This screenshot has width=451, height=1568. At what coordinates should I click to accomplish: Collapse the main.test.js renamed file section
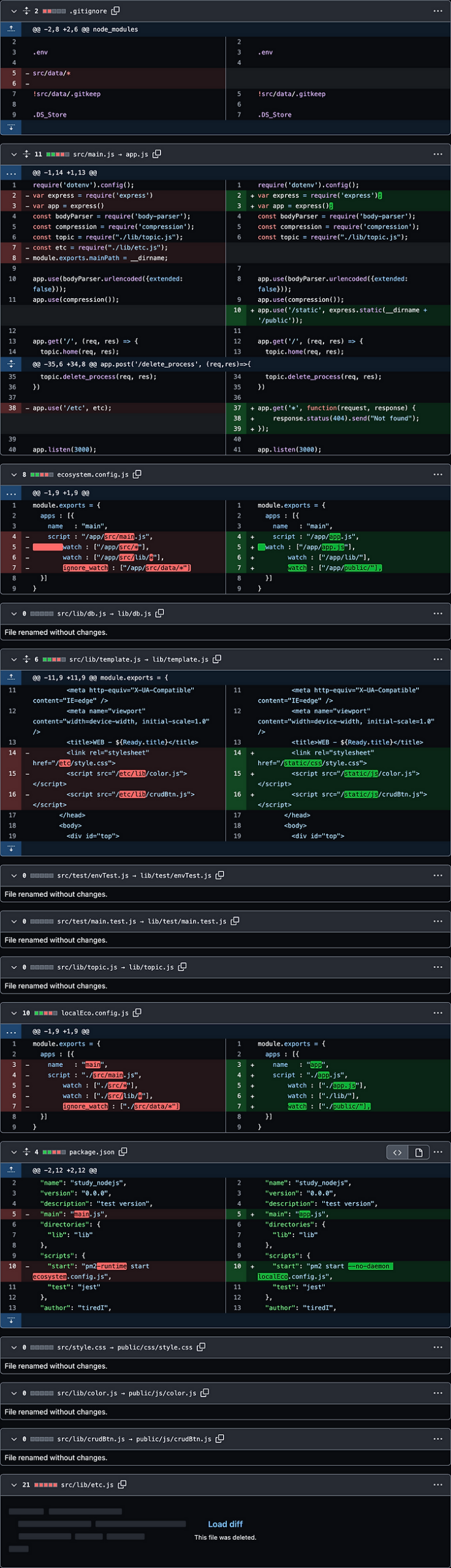[x=13, y=921]
